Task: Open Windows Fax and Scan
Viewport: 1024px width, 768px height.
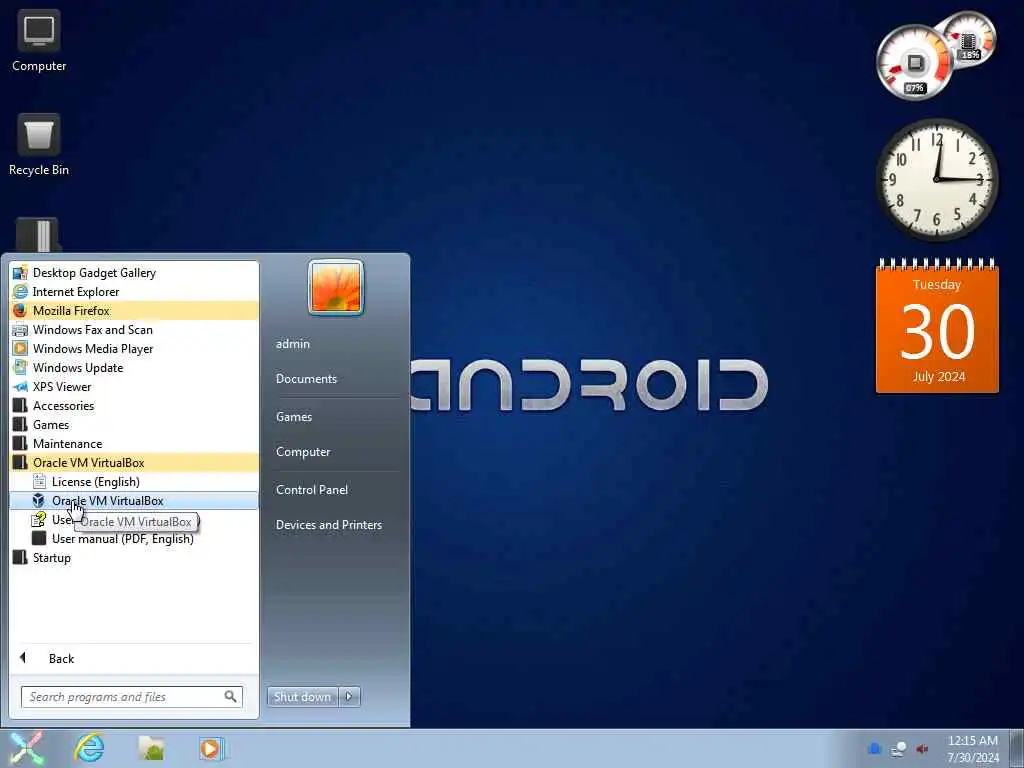Action: [134, 330]
